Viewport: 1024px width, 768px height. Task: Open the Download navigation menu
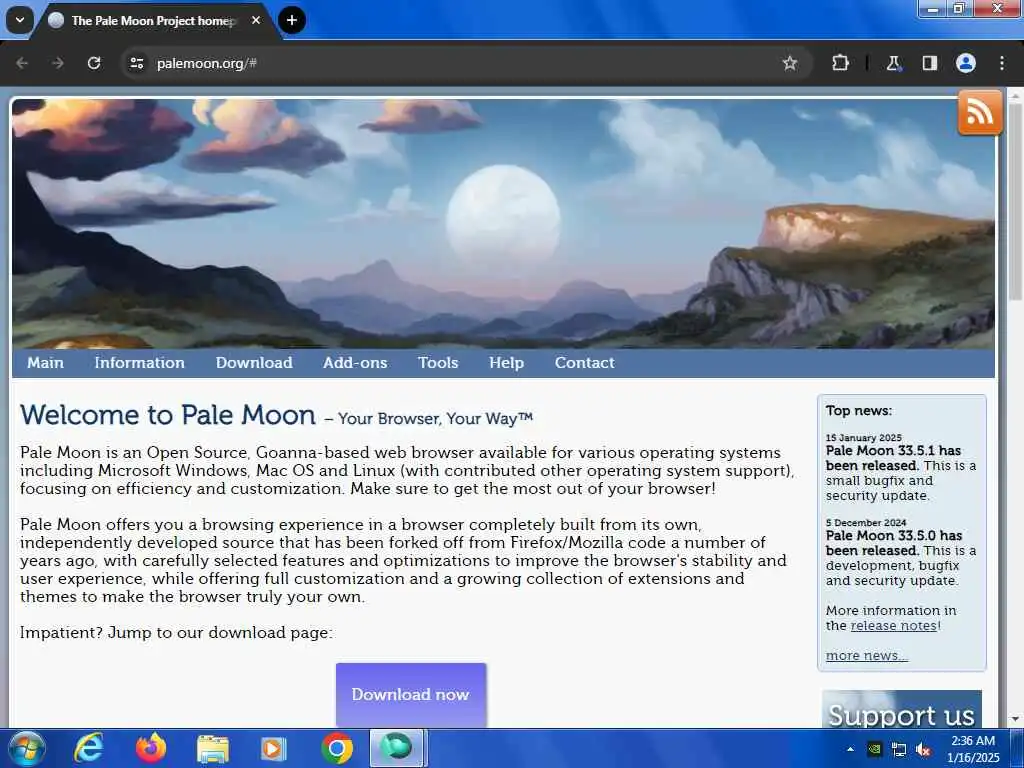point(254,362)
